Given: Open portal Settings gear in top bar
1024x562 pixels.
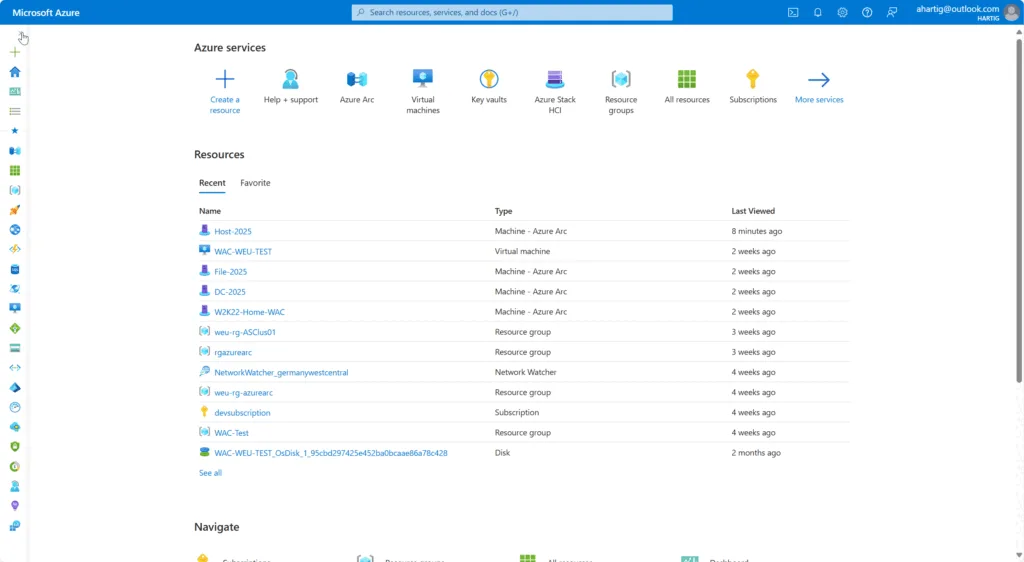Looking at the screenshot, I should 842,12.
